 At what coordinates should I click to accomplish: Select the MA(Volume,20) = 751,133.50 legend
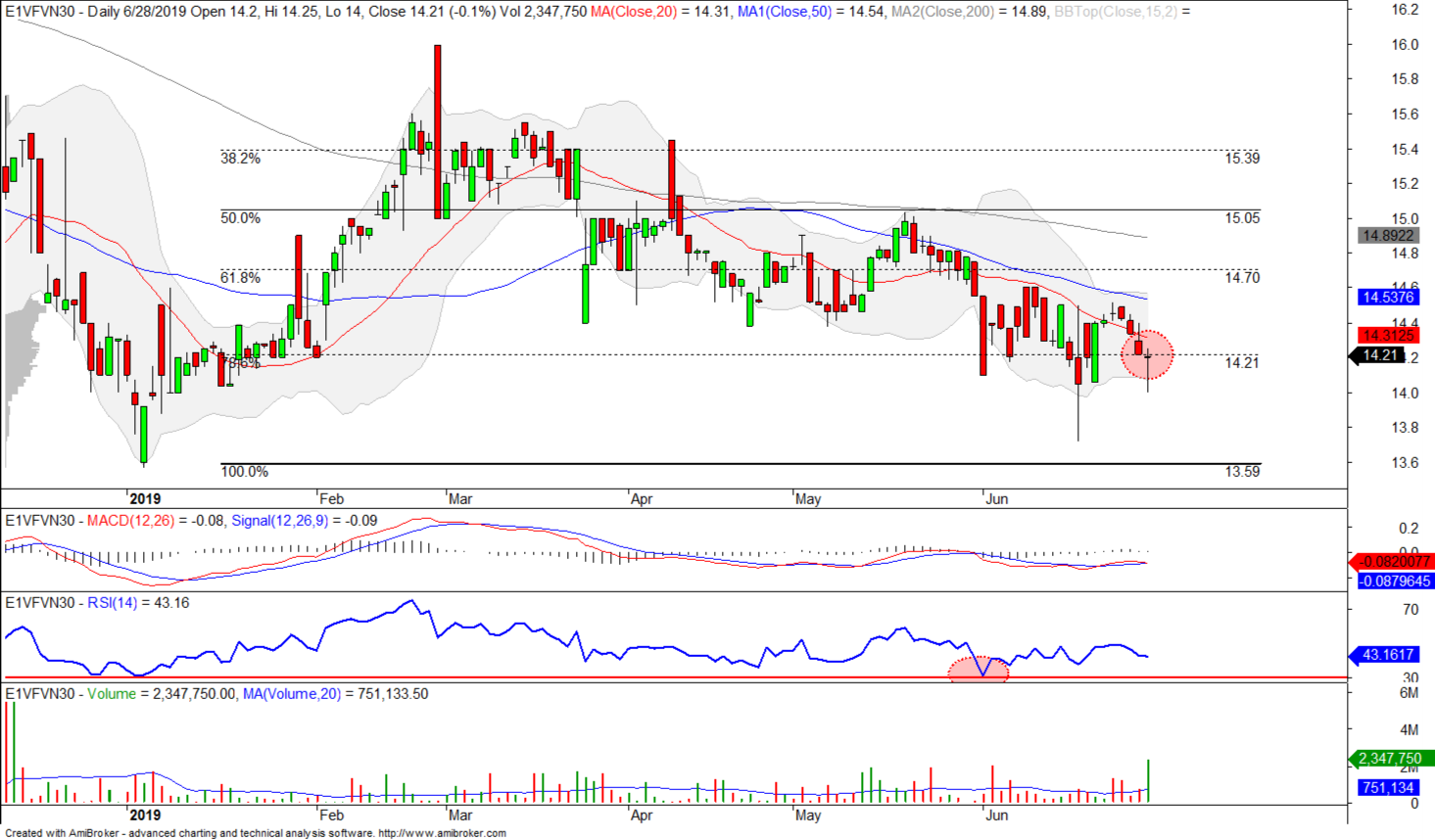click(x=335, y=694)
